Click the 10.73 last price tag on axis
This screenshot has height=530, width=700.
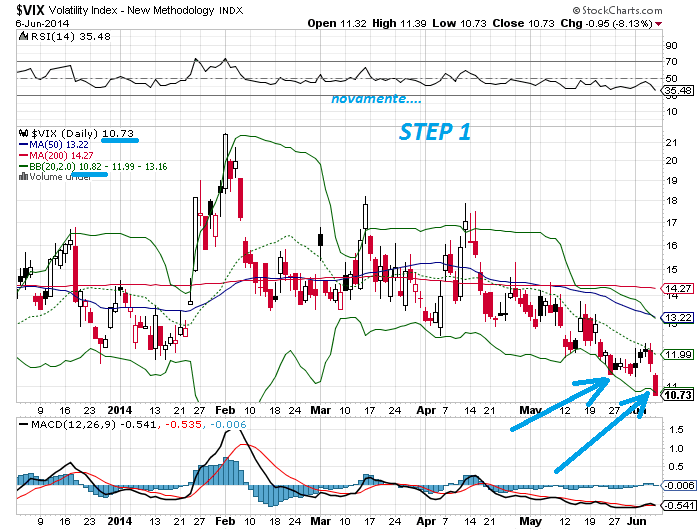pyautogui.click(x=678, y=395)
